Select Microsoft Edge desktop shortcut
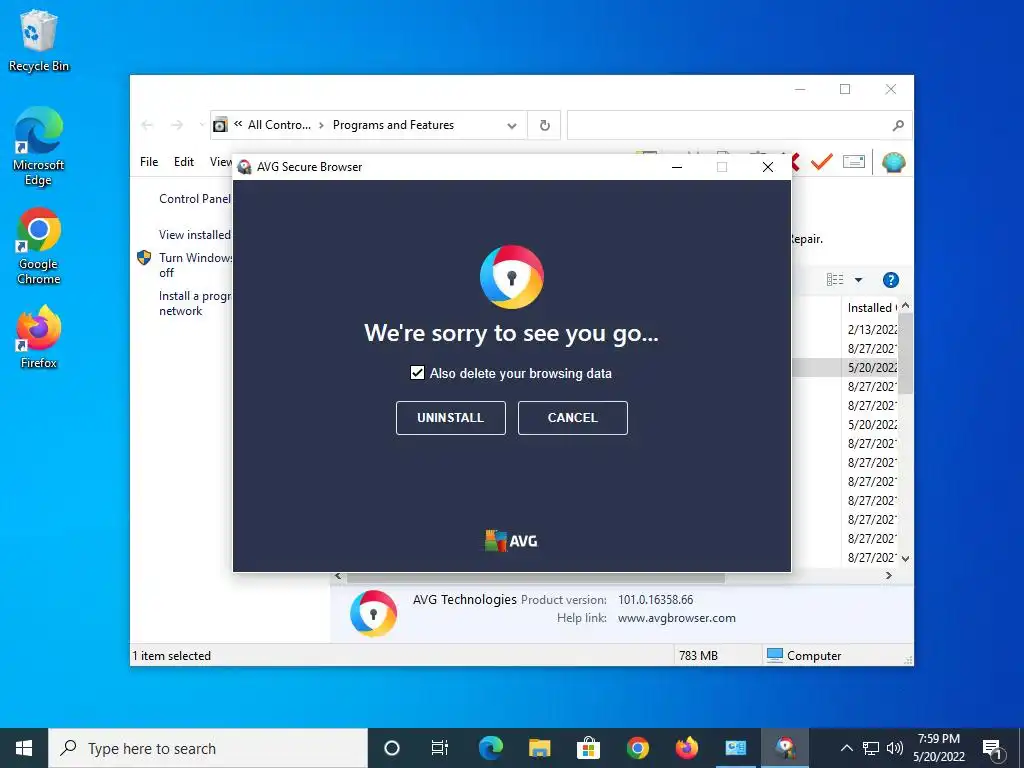1024x768 pixels. click(x=39, y=146)
